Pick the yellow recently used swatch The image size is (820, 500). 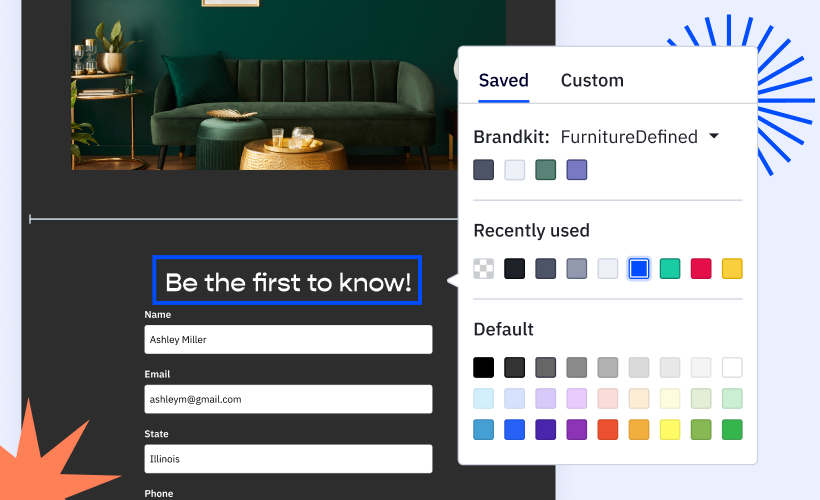[732, 268]
